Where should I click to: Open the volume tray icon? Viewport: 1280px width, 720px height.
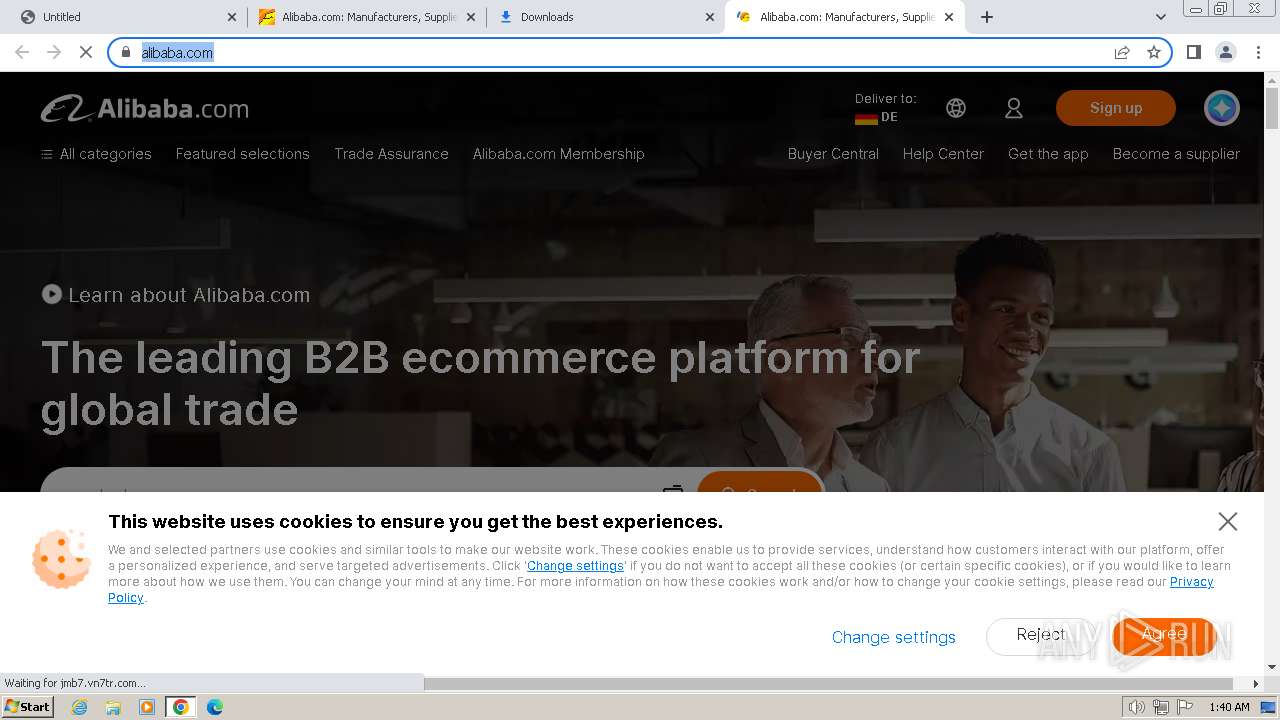(x=1137, y=707)
